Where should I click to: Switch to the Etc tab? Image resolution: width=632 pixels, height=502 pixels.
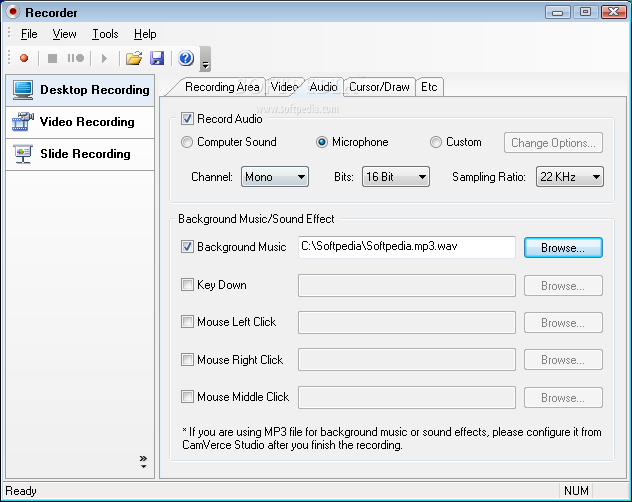(x=429, y=87)
